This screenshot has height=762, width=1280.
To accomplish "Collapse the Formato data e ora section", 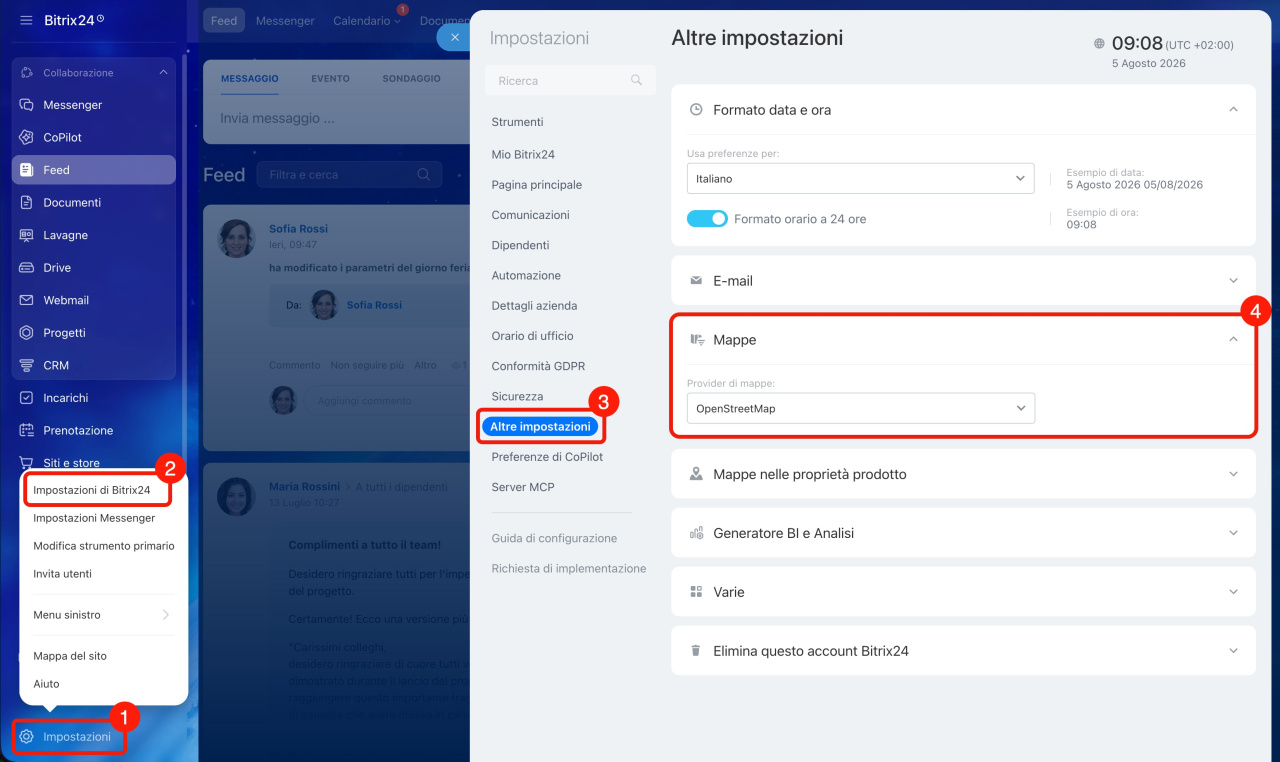I will tap(1233, 110).
